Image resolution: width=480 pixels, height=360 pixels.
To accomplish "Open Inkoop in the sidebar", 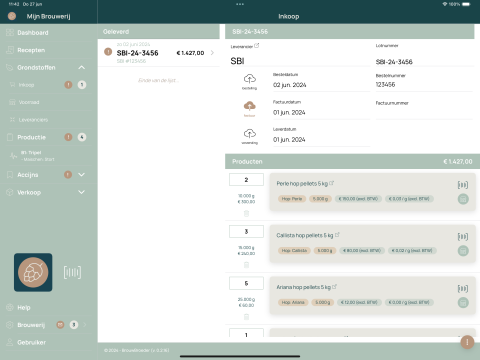I will [26, 85].
